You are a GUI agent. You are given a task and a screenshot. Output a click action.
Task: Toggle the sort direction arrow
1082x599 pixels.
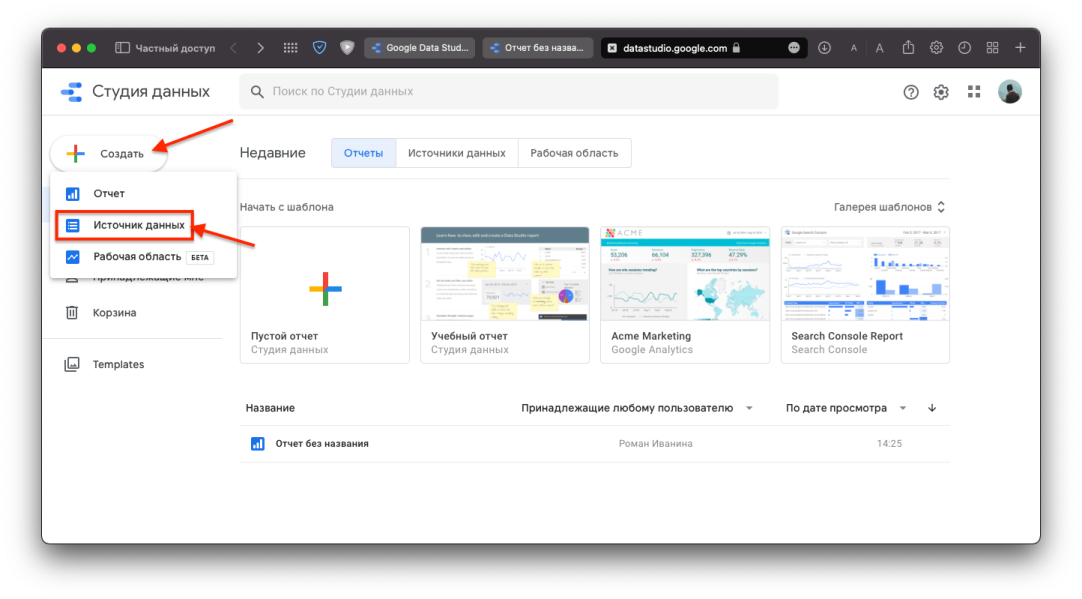(x=932, y=408)
